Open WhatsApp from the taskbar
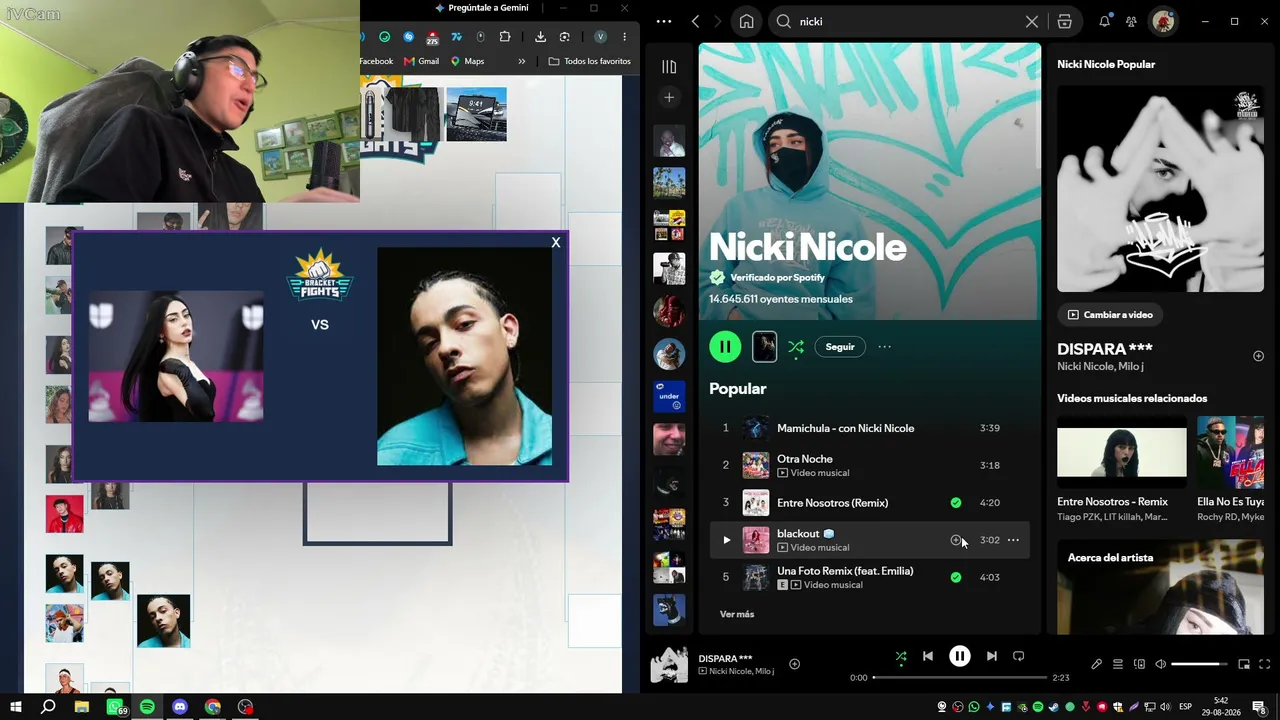Screen dimensions: 1280x720 click(x=115, y=707)
